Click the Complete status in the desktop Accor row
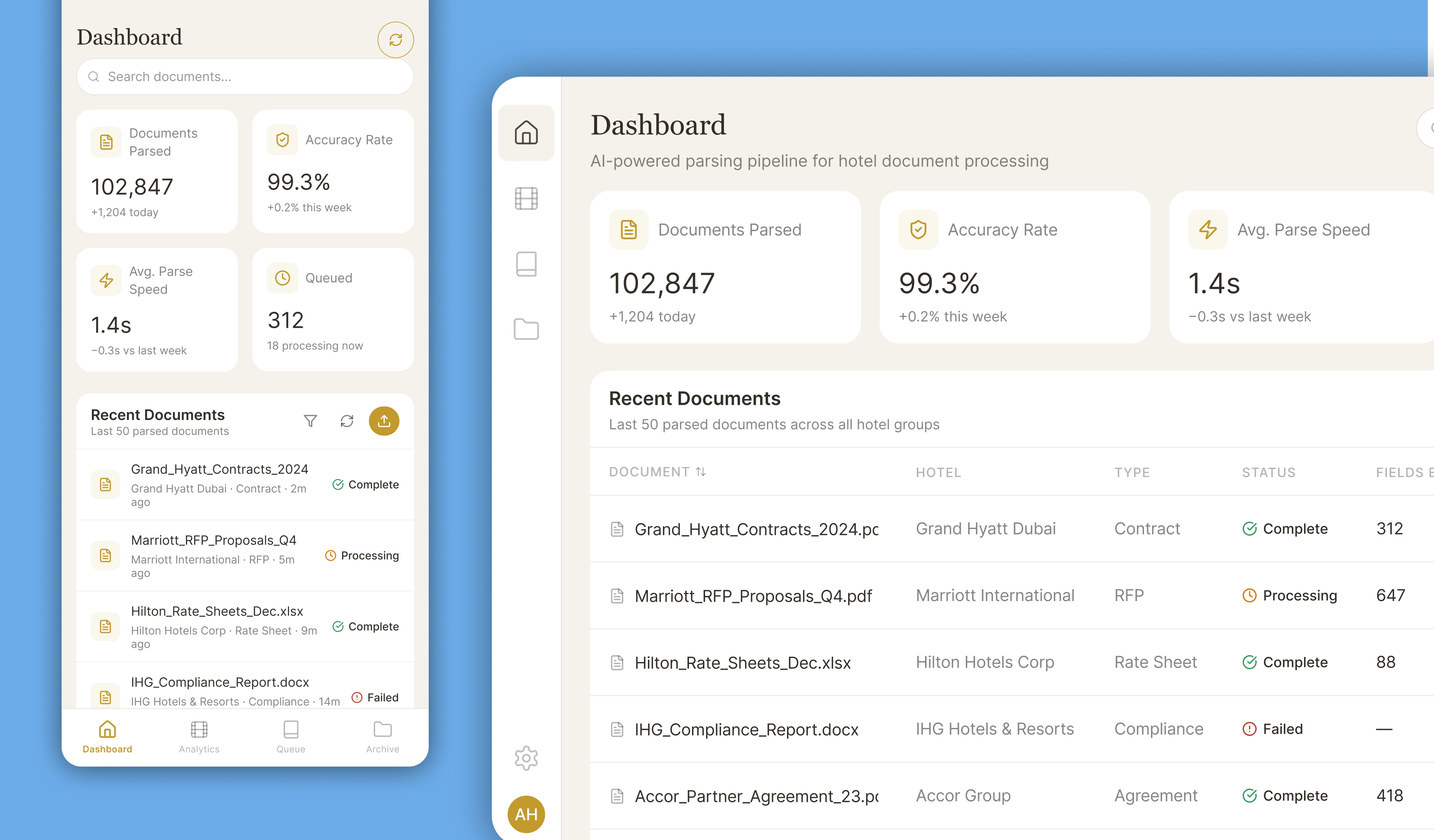 point(1285,796)
